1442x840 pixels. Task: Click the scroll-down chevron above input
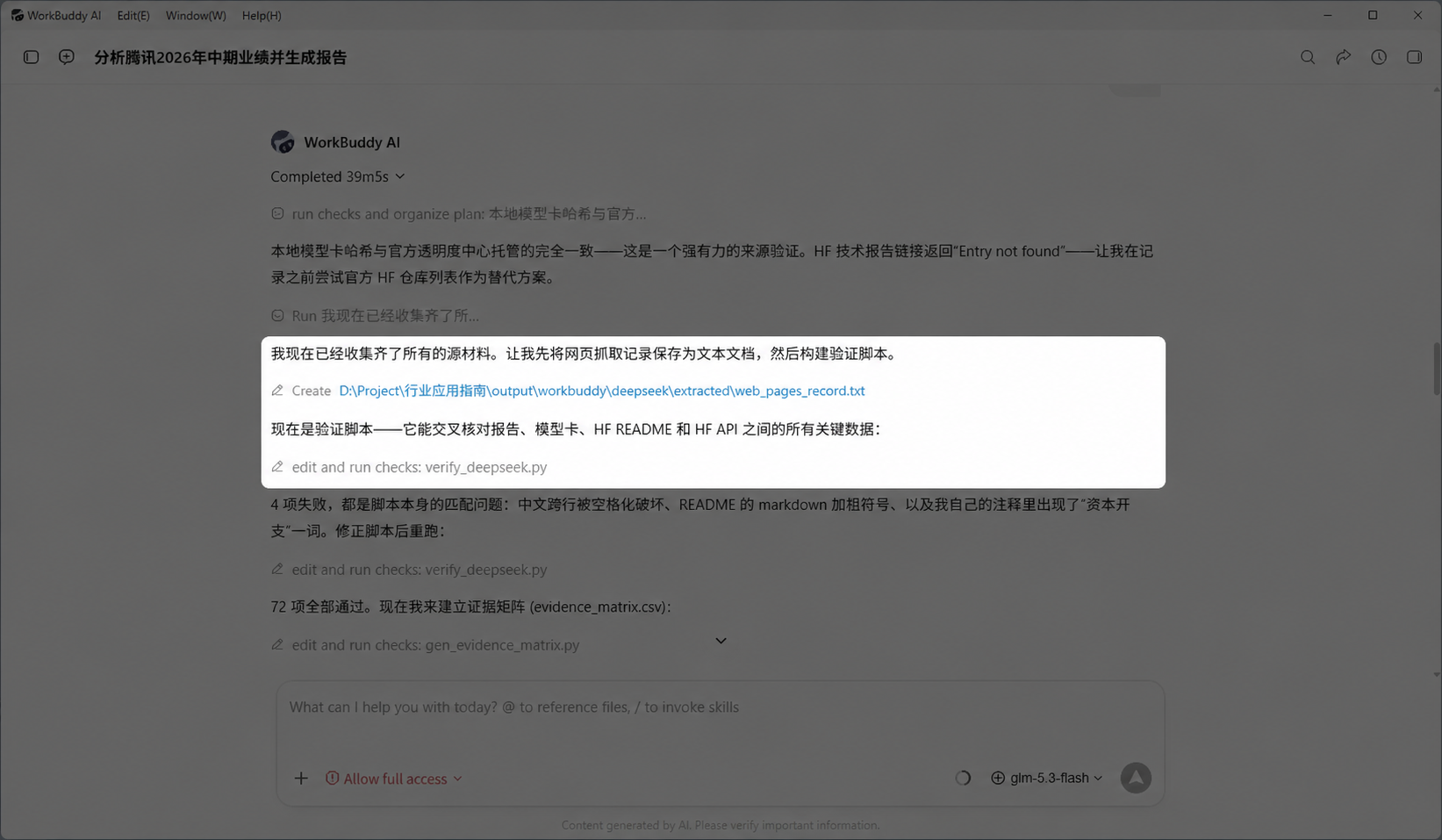[x=721, y=641]
